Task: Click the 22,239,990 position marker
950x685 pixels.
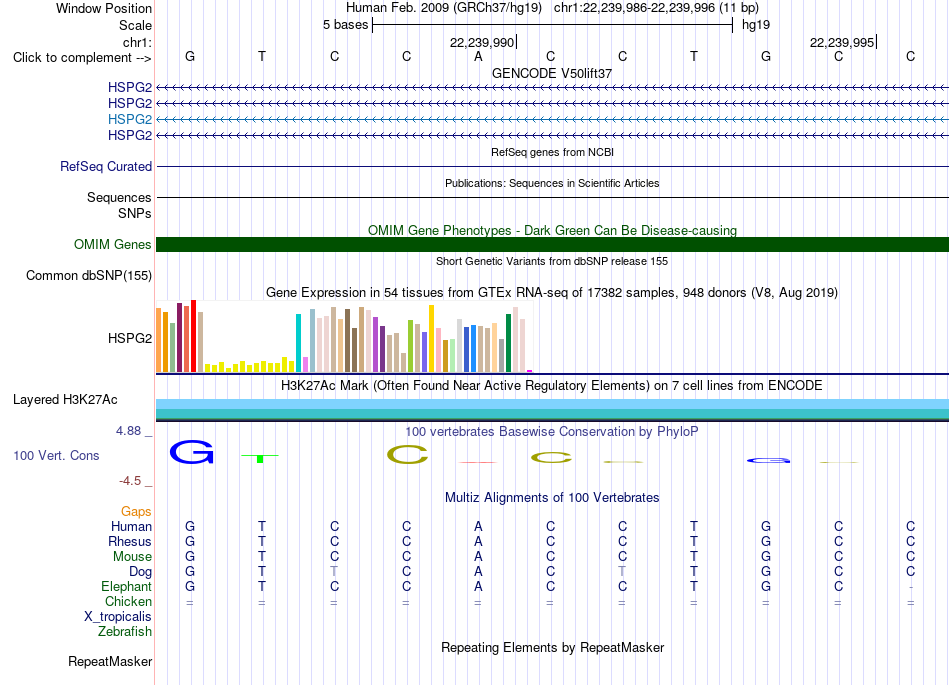Action: 482,42
